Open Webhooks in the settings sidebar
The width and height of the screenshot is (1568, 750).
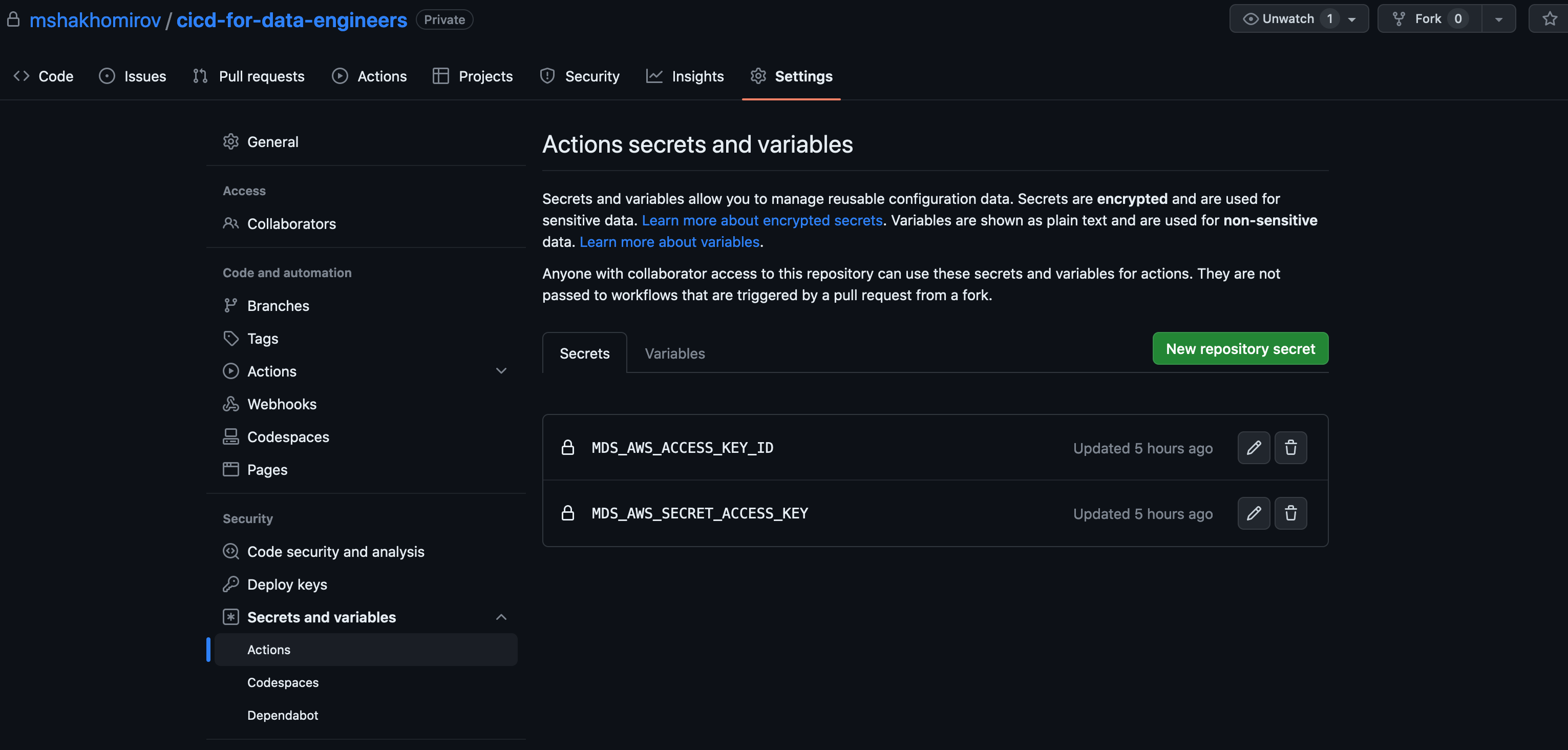click(x=281, y=404)
